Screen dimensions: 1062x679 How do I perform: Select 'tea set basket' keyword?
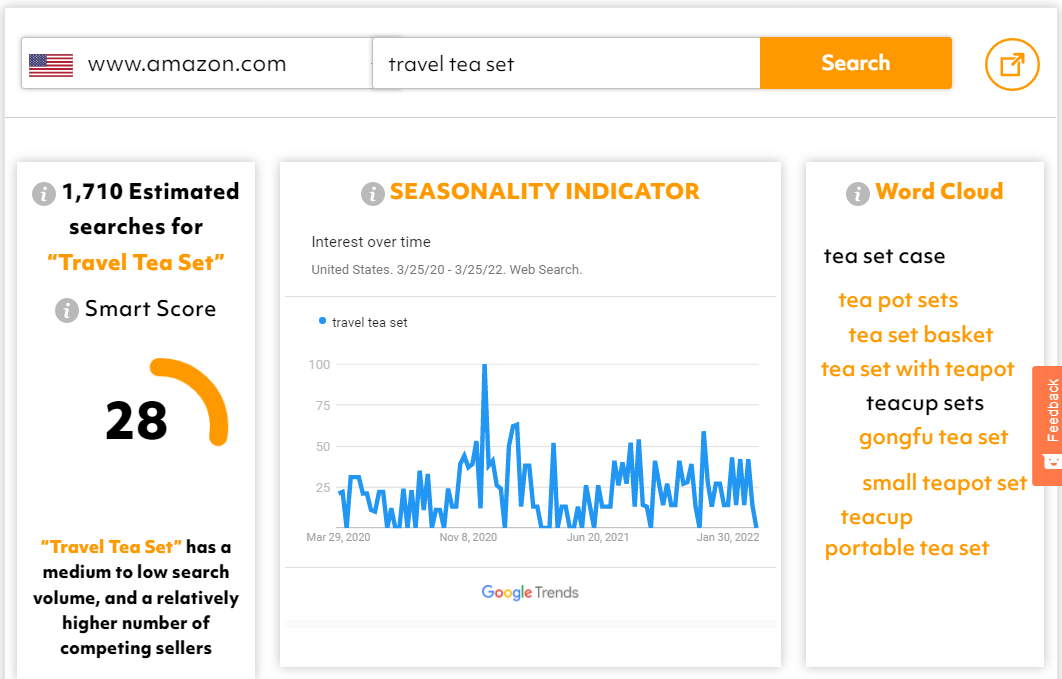click(921, 335)
